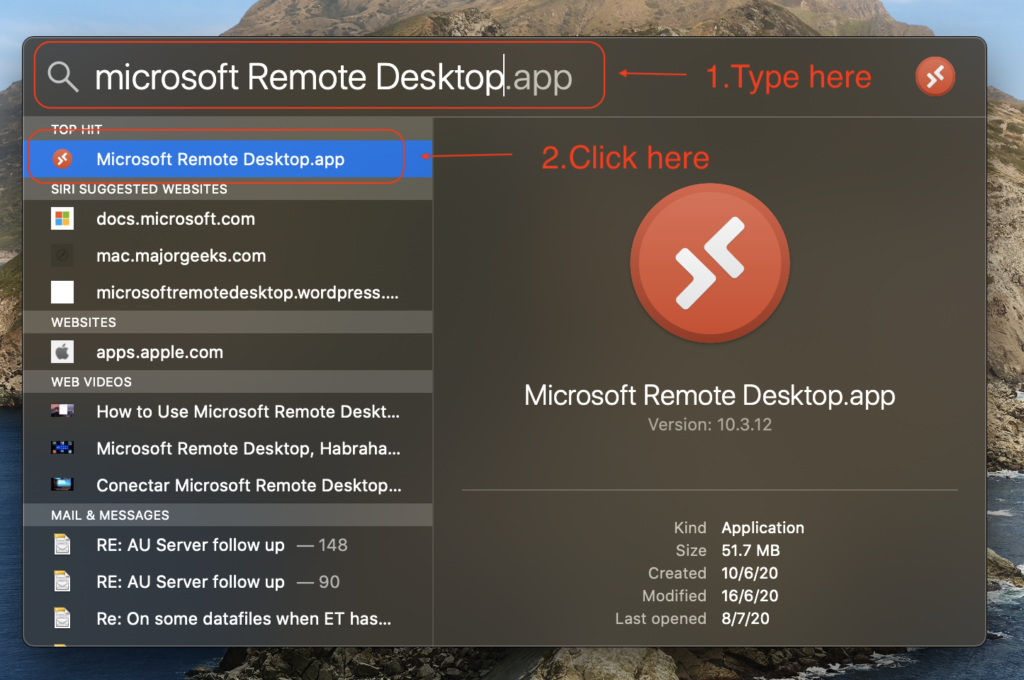Click large Remote Desktop app icon in preview

710,263
